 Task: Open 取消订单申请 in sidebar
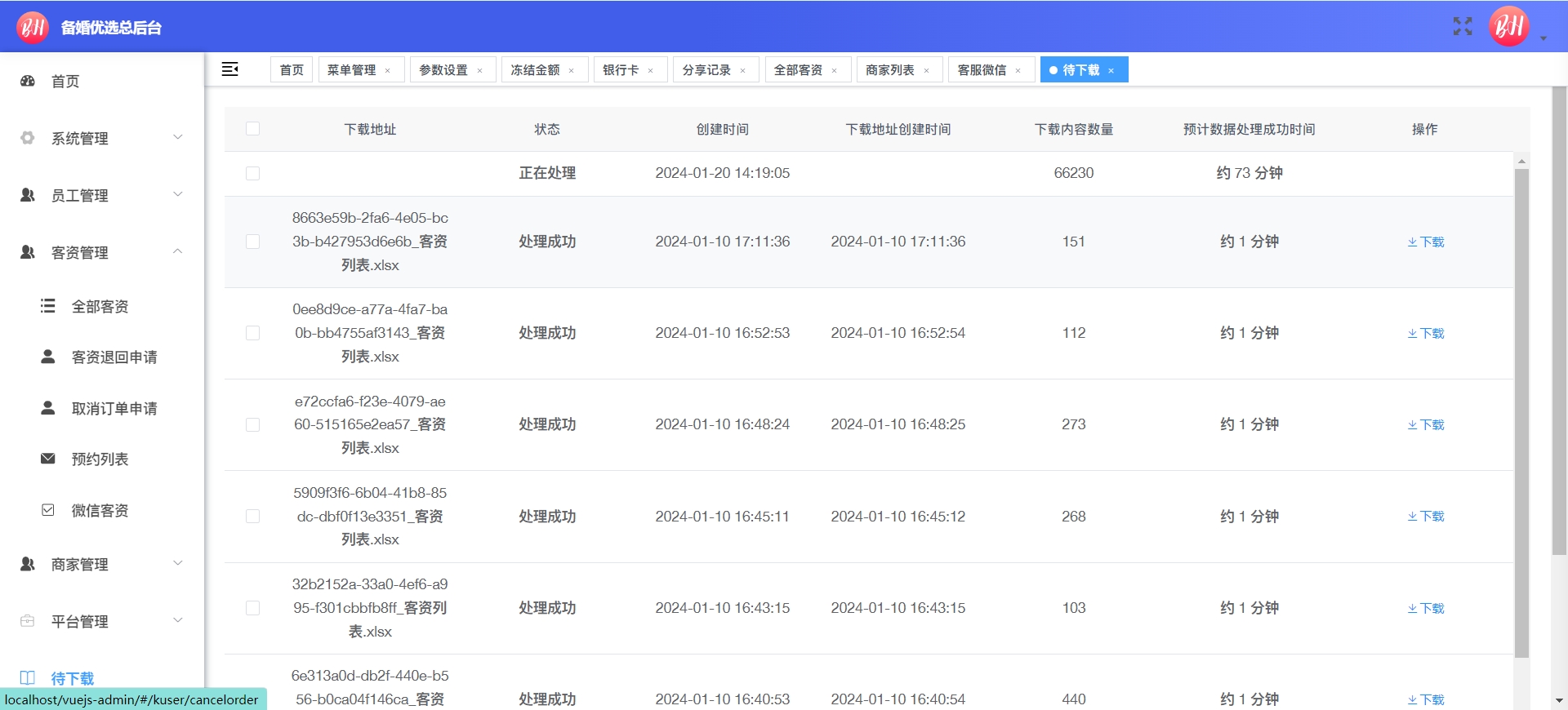(x=114, y=408)
